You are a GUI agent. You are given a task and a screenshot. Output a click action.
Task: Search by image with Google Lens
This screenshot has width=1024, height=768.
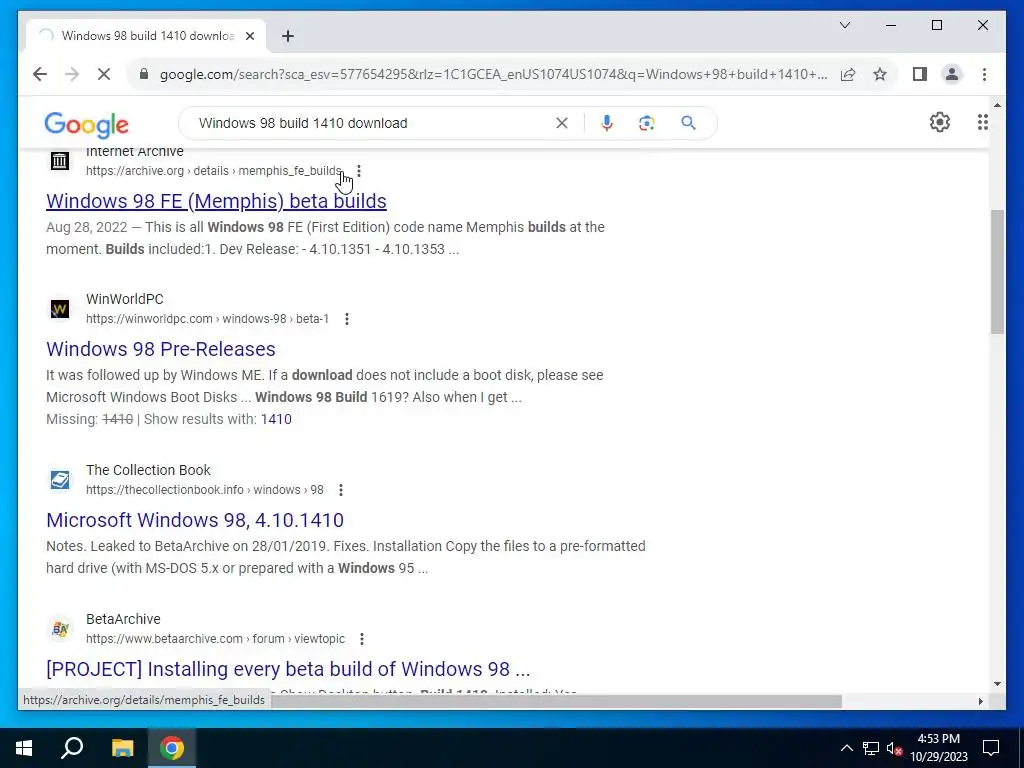[x=647, y=123]
